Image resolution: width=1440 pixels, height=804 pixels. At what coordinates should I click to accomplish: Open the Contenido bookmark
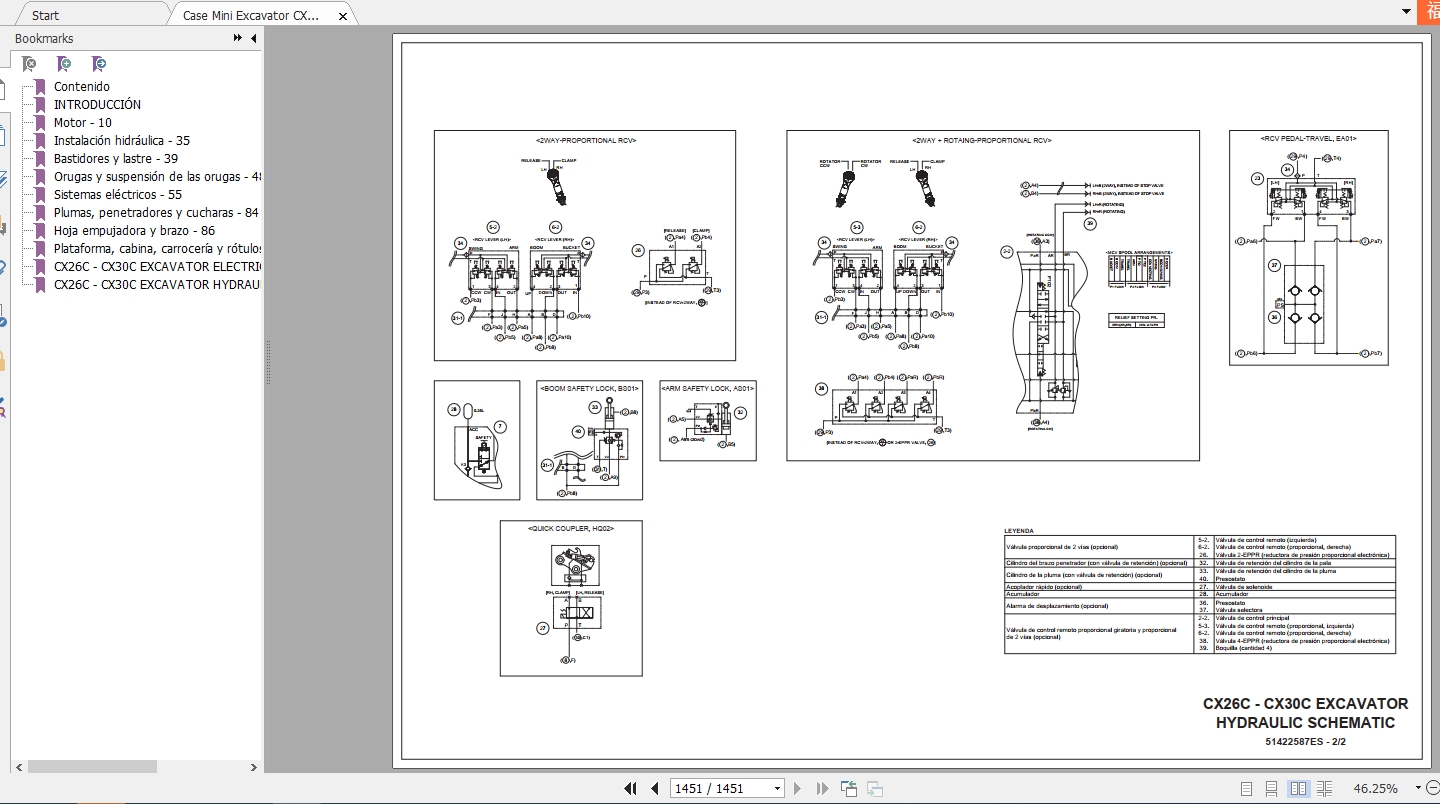pos(82,87)
